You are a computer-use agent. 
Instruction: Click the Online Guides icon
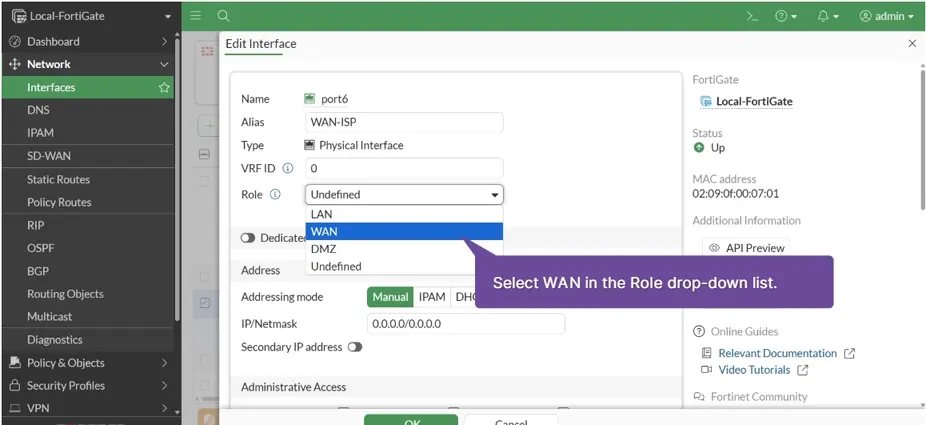pyautogui.click(x=699, y=331)
